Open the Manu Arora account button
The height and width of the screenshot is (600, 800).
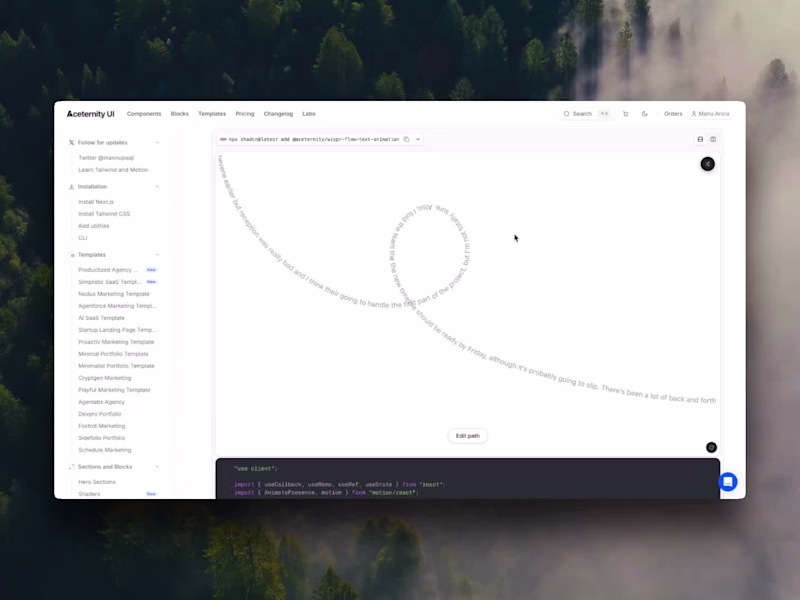[x=710, y=114]
